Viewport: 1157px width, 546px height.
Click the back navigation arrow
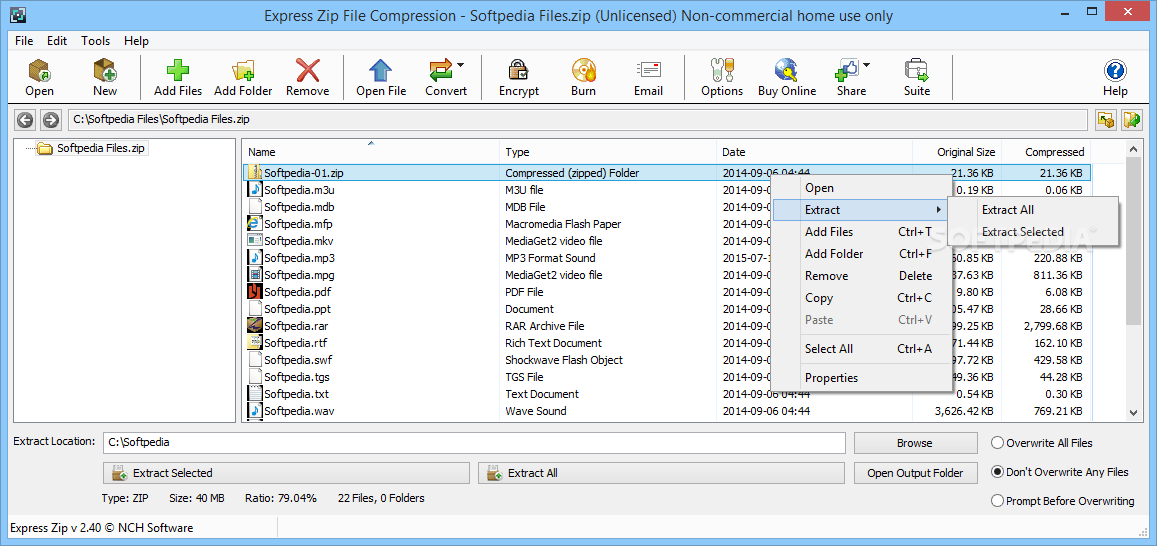(26, 120)
